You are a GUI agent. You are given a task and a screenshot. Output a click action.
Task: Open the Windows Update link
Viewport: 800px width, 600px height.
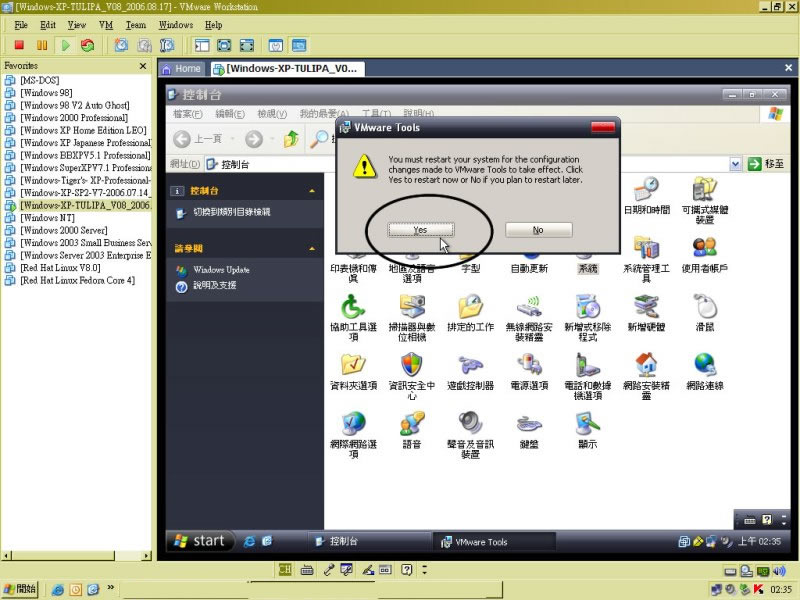[221, 270]
